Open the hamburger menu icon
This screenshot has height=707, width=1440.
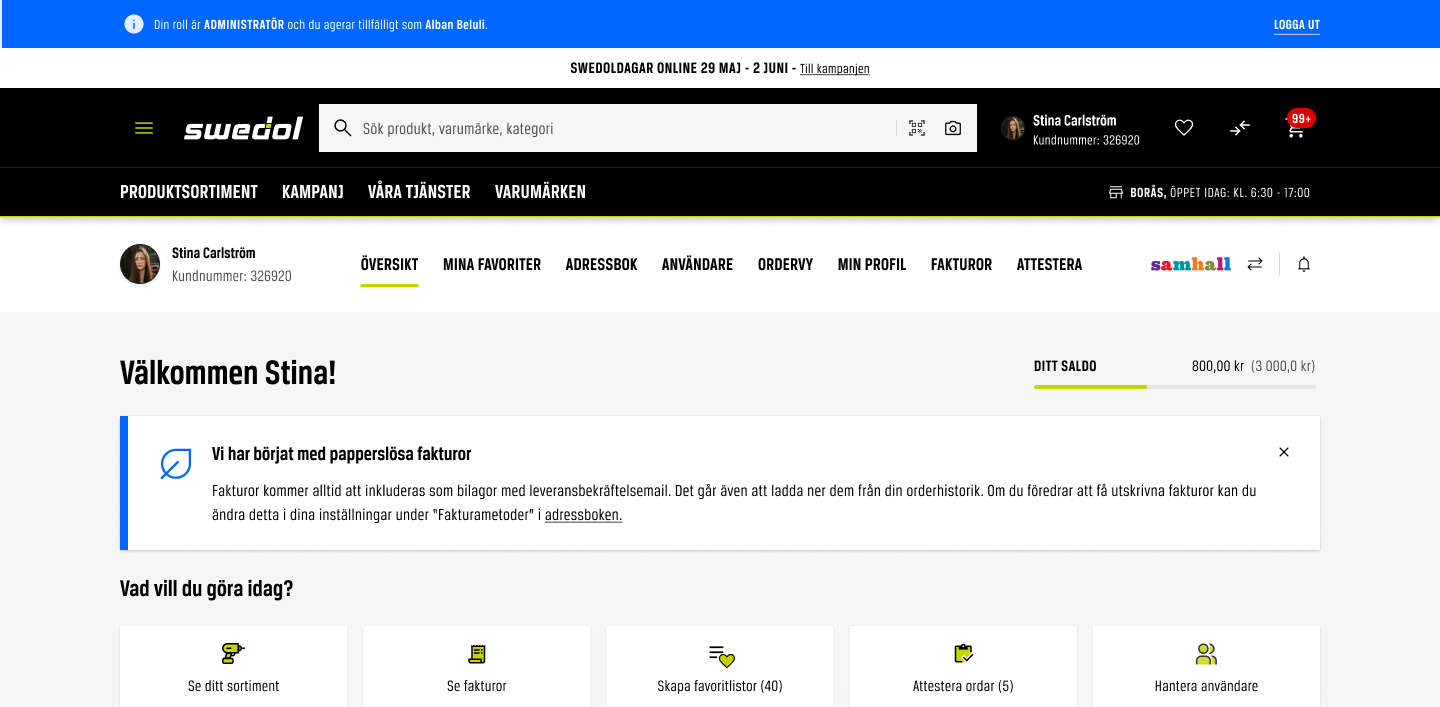coord(144,128)
